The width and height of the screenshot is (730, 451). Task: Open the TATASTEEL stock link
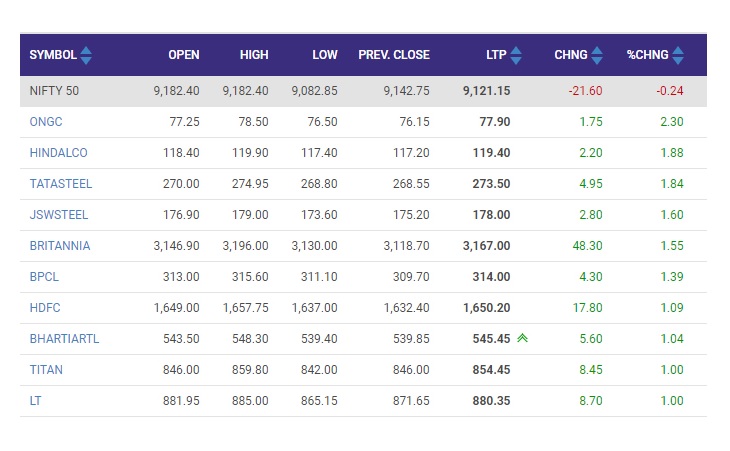pyautogui.click(x=61, y=183)
